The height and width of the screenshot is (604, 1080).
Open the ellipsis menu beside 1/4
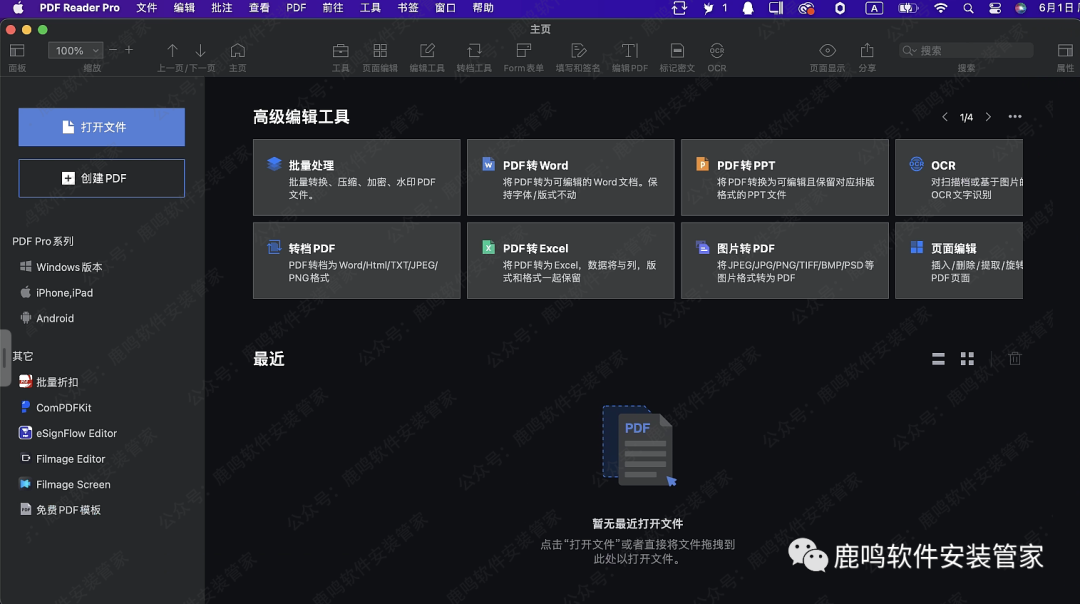[1014, 116]
